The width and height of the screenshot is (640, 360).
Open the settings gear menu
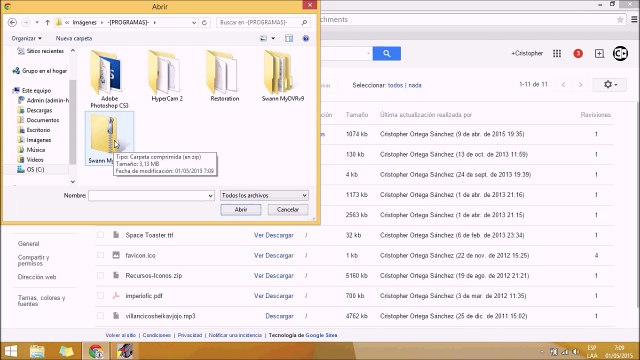point(610,84)
